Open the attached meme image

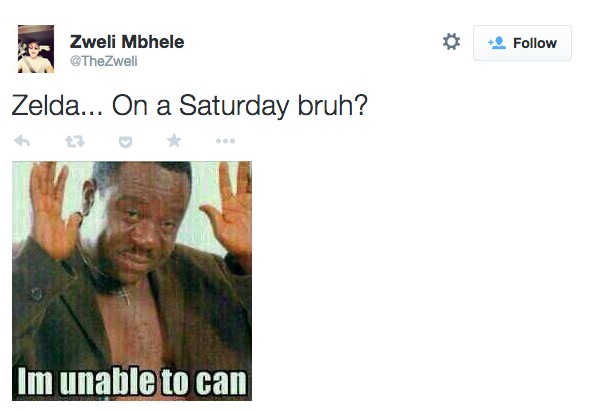132,281
